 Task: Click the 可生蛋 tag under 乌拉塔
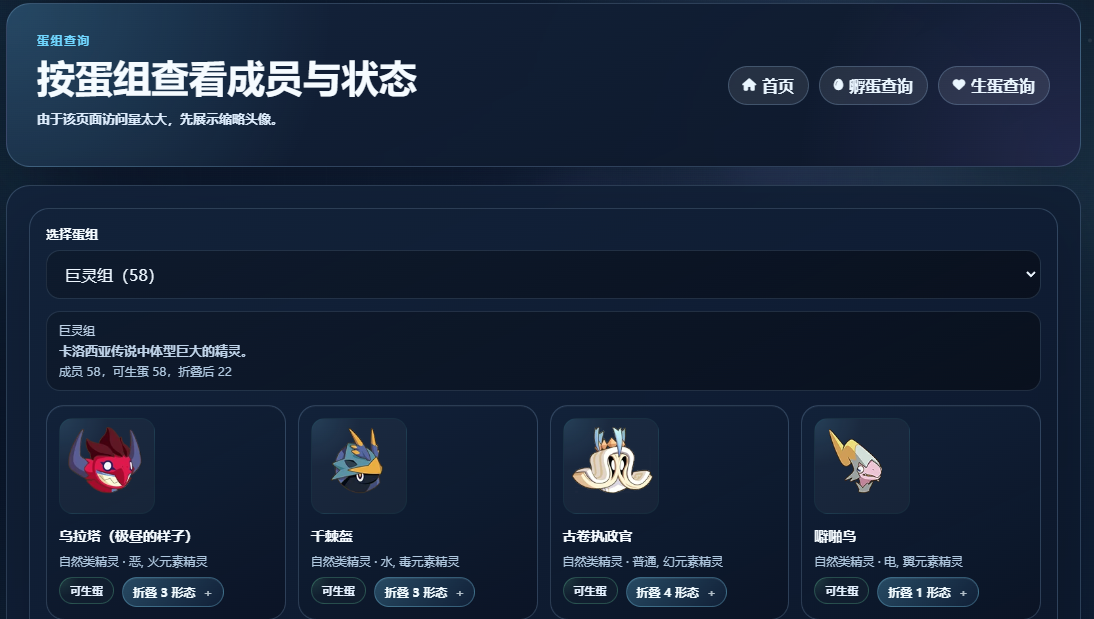coord(87,591)
